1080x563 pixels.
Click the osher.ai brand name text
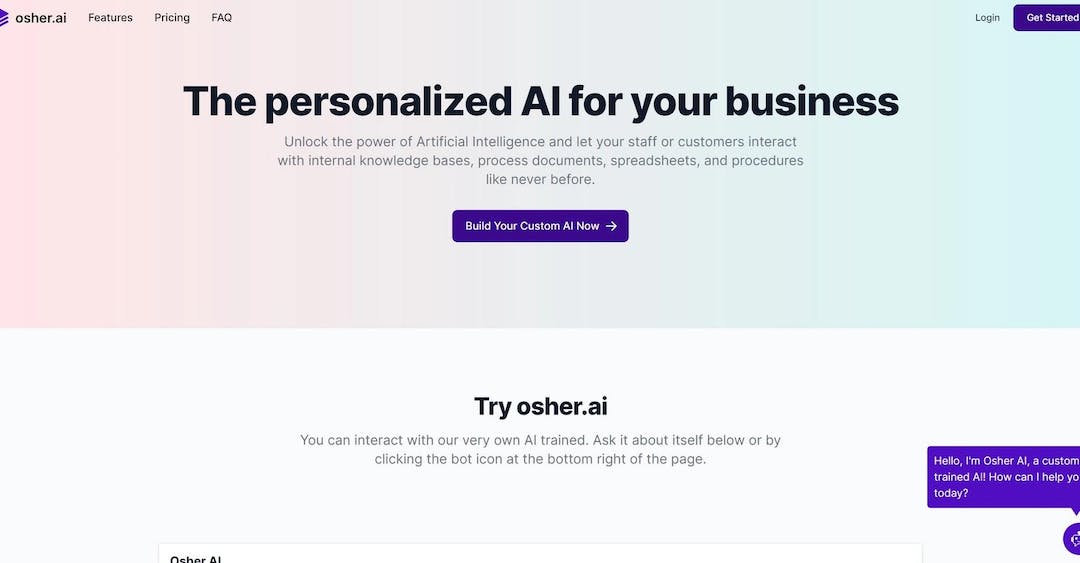[x=41, y=18]
